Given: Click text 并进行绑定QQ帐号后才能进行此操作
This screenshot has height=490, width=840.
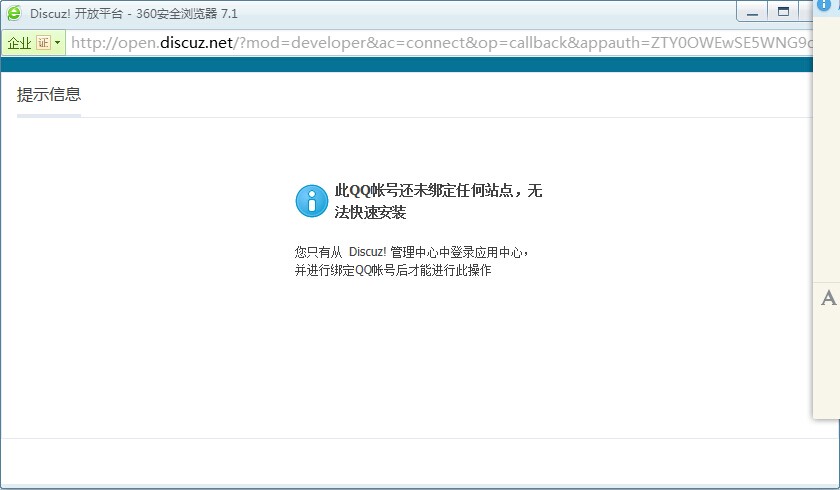Looking at the screenshot, I should [393, 270].
